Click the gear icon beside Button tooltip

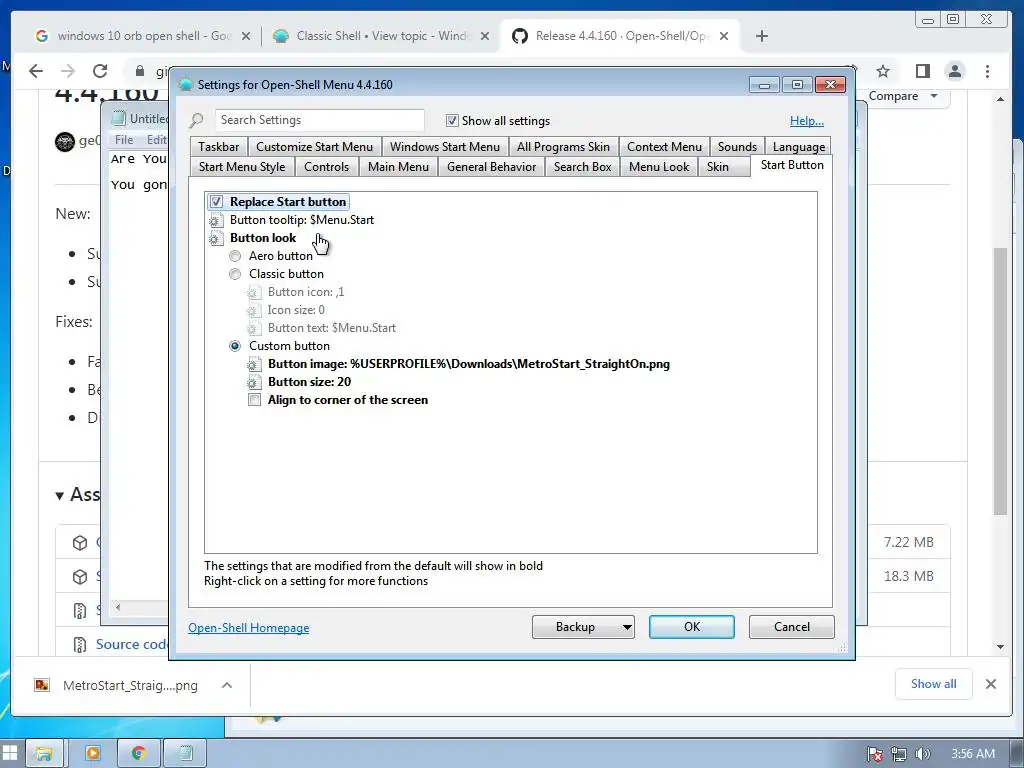pos(216,221)
